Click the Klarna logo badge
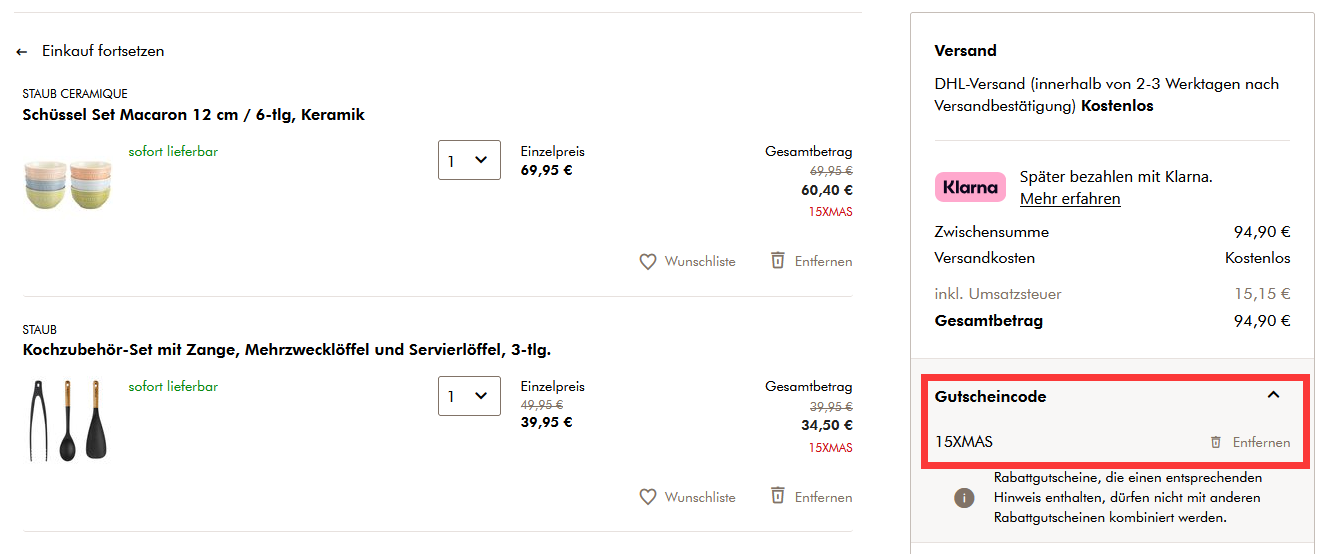 tap(970, 187)
